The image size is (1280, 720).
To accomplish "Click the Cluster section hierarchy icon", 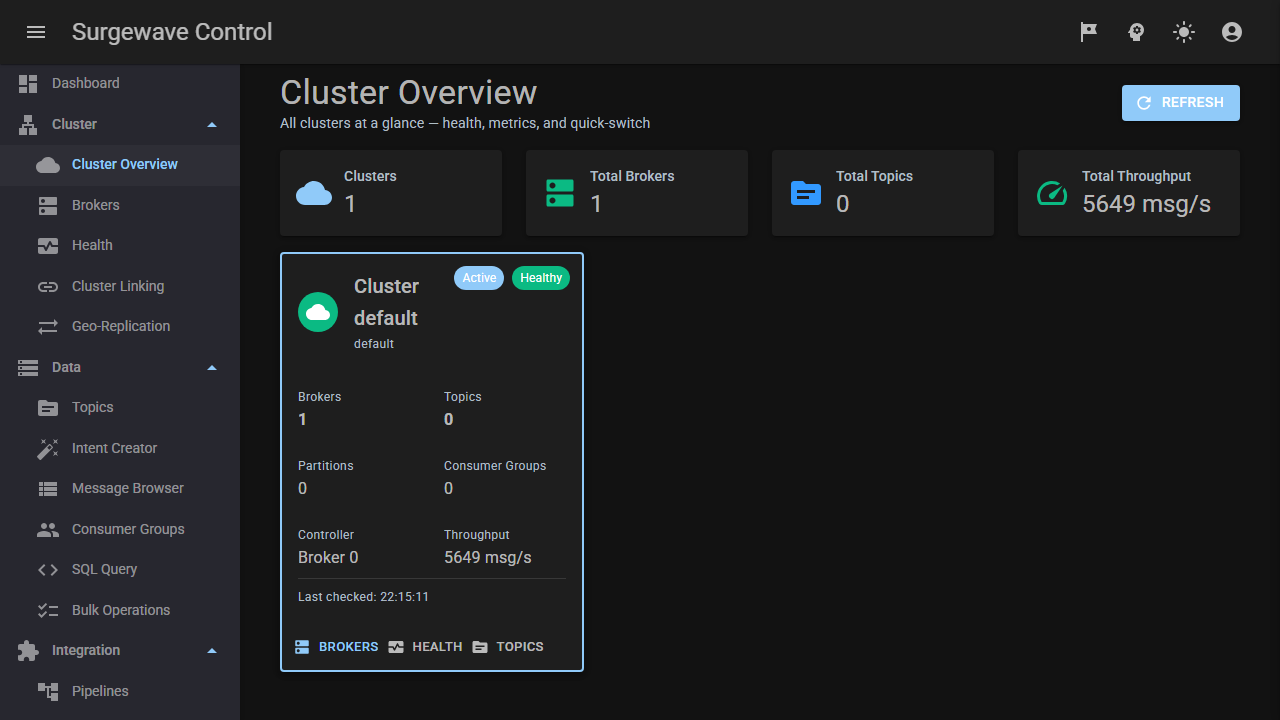I will (28, 125).
